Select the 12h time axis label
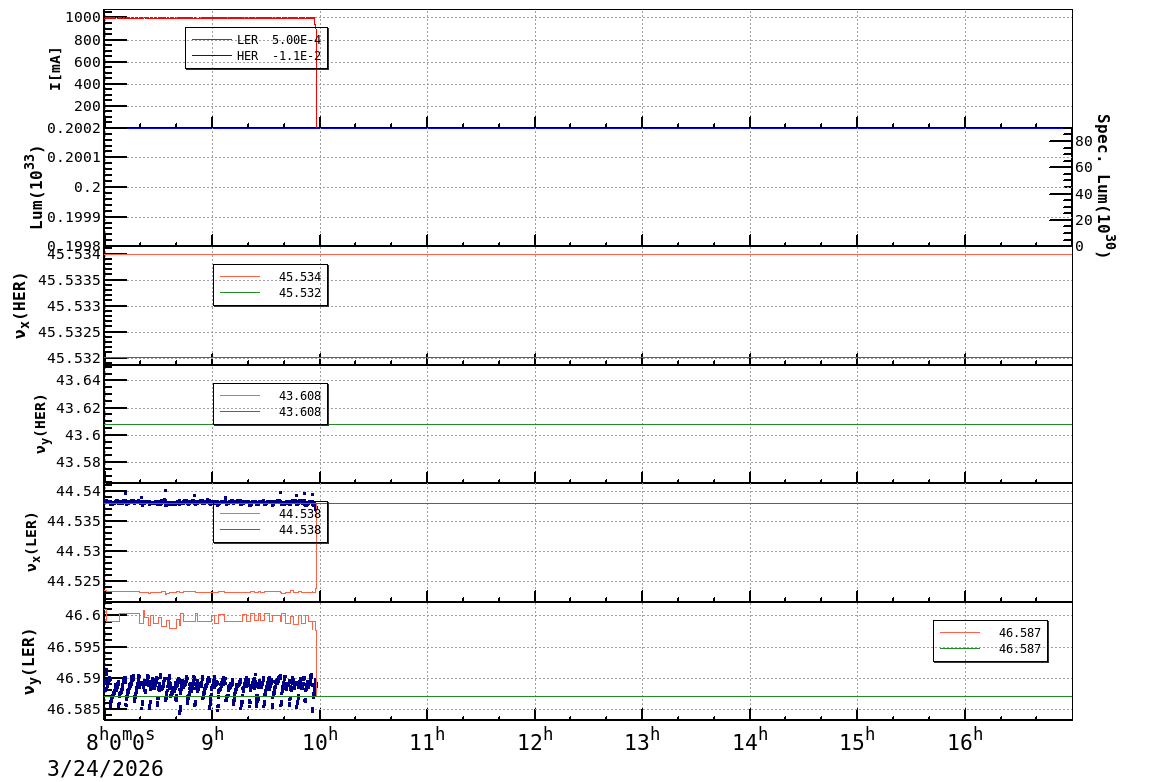This screenshot has height=782, width=1154. point(535,741)
